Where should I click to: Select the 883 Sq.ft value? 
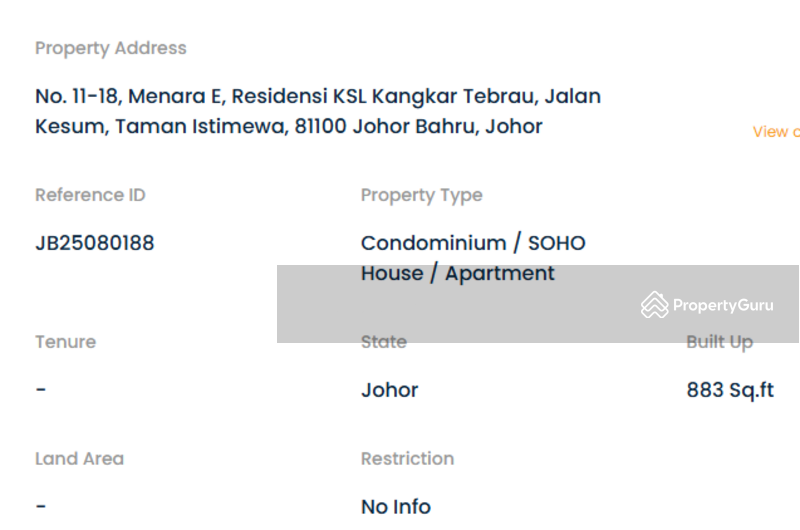tap(730, 390)
